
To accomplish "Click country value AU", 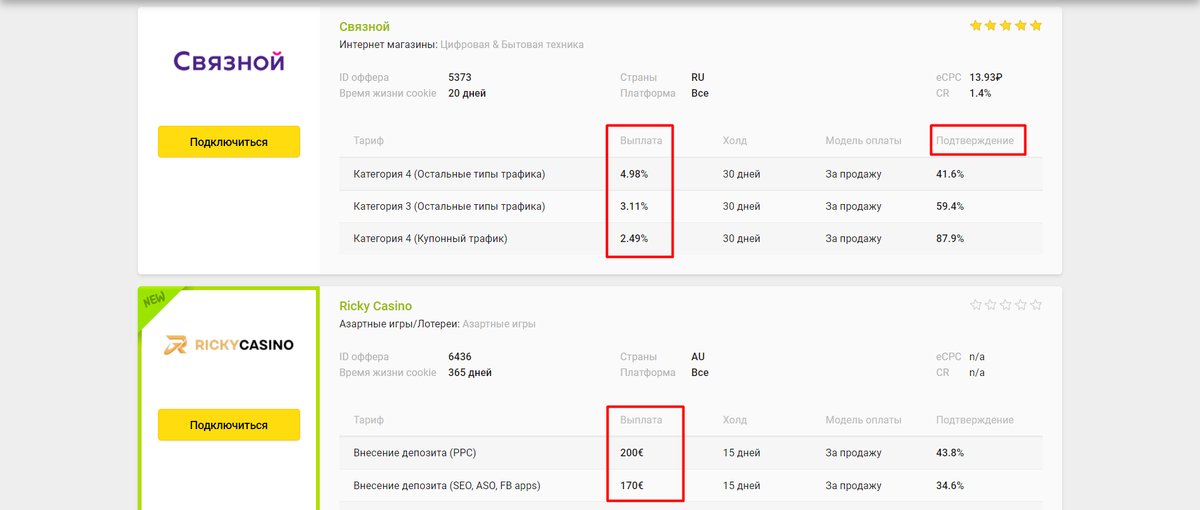I will point(698,357).
